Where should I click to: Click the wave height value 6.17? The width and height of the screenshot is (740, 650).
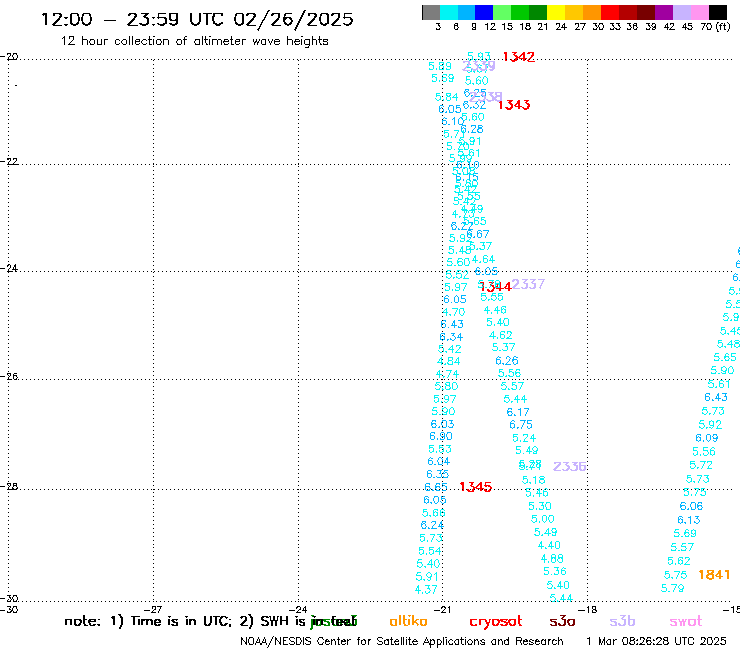[x=518, y=412]
